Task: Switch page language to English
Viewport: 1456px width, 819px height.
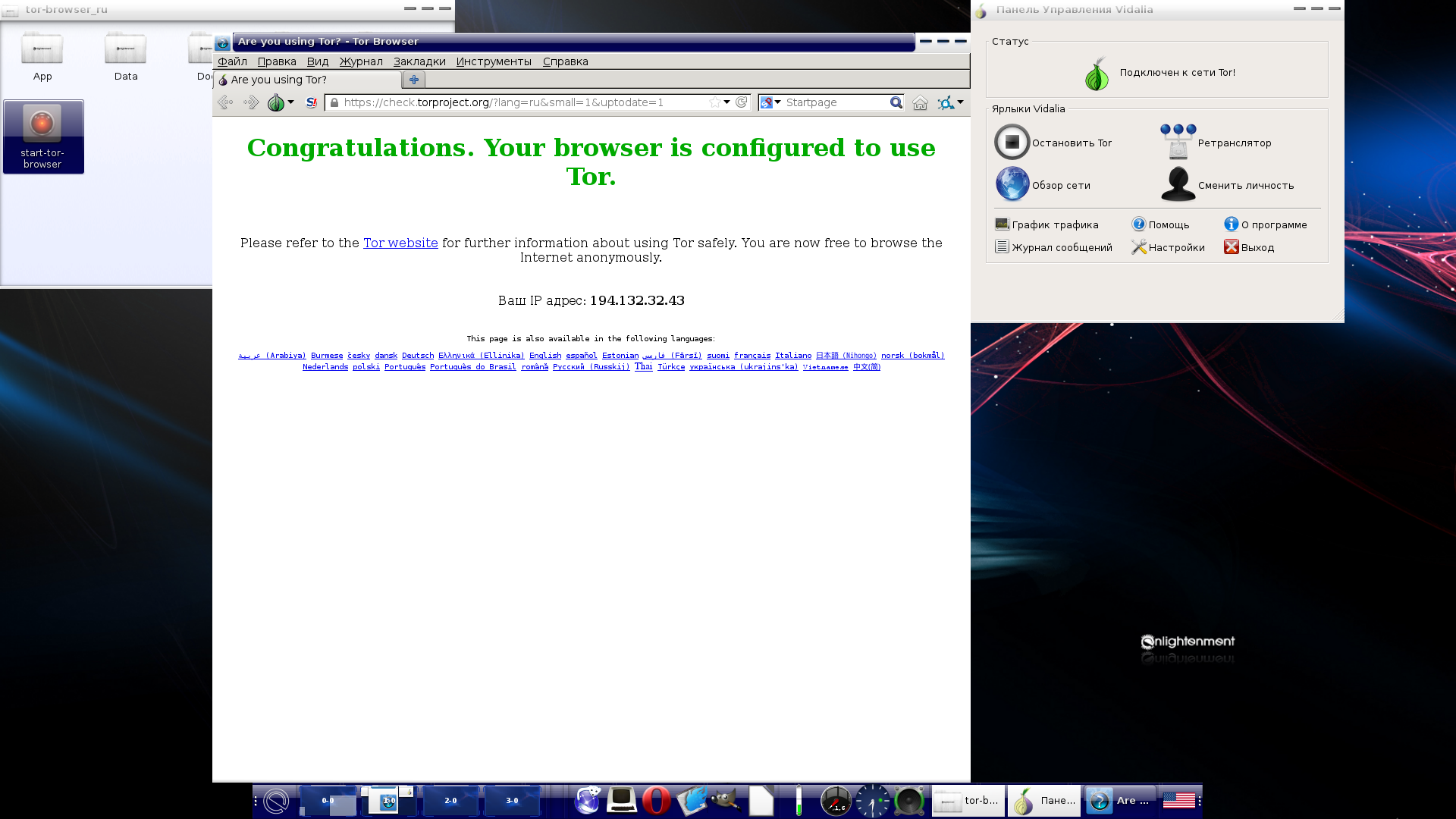Action: 545,356
